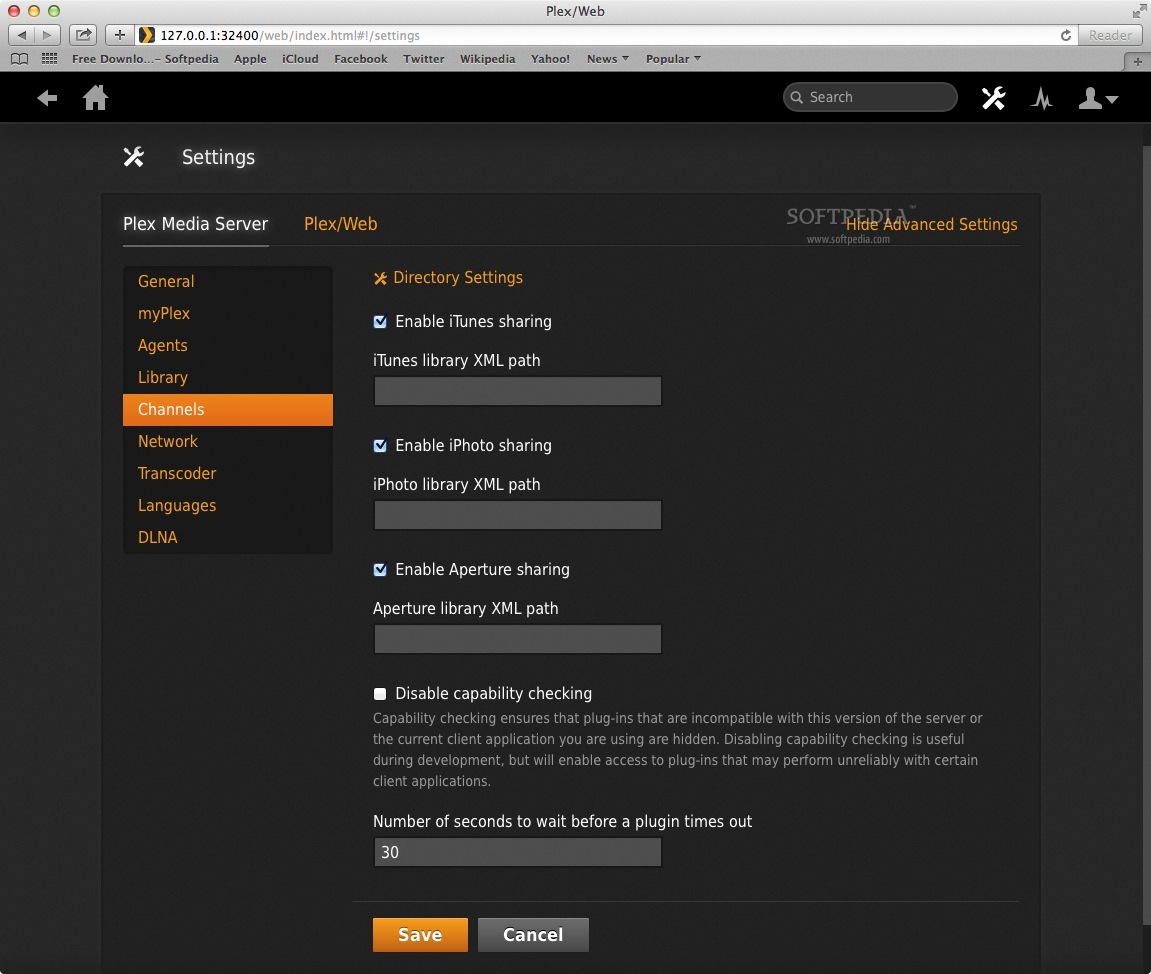Open the Twitter bookmark
The height and width of the screenshot is (974, 1151).
click(424, 59)
